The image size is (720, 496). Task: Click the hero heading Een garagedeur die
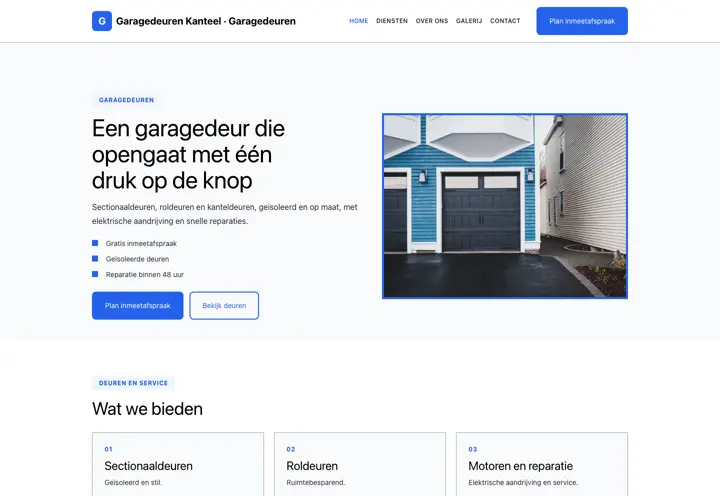[x=188, y=154]
